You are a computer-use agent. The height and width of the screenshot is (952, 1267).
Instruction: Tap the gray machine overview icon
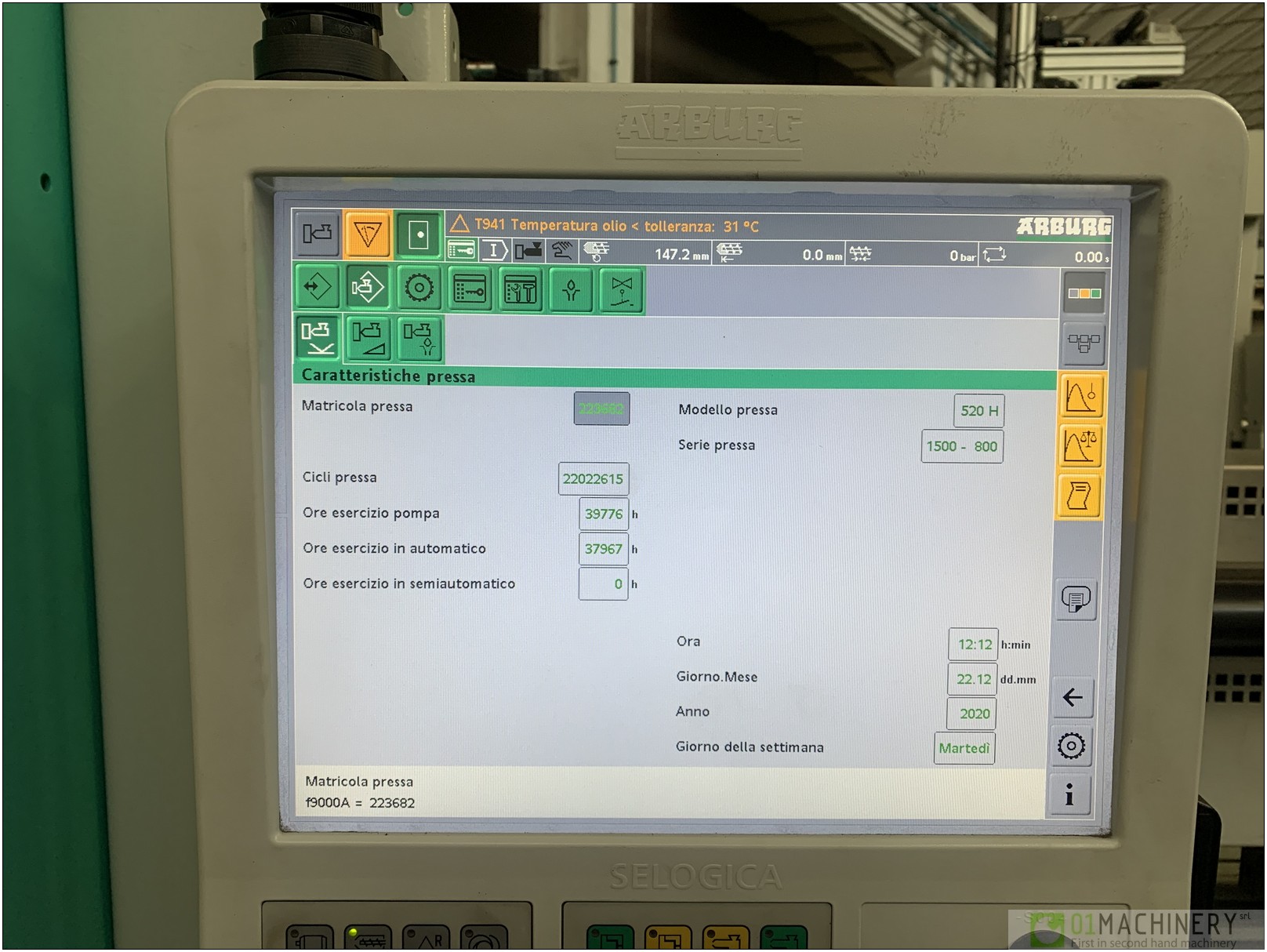(317, 234)
